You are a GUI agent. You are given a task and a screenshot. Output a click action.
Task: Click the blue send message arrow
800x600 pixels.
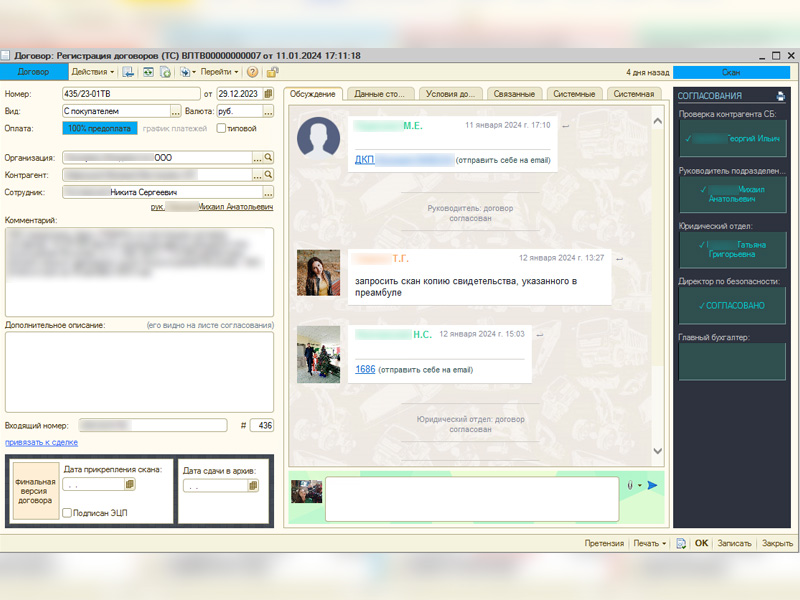(x=652, y=486)
